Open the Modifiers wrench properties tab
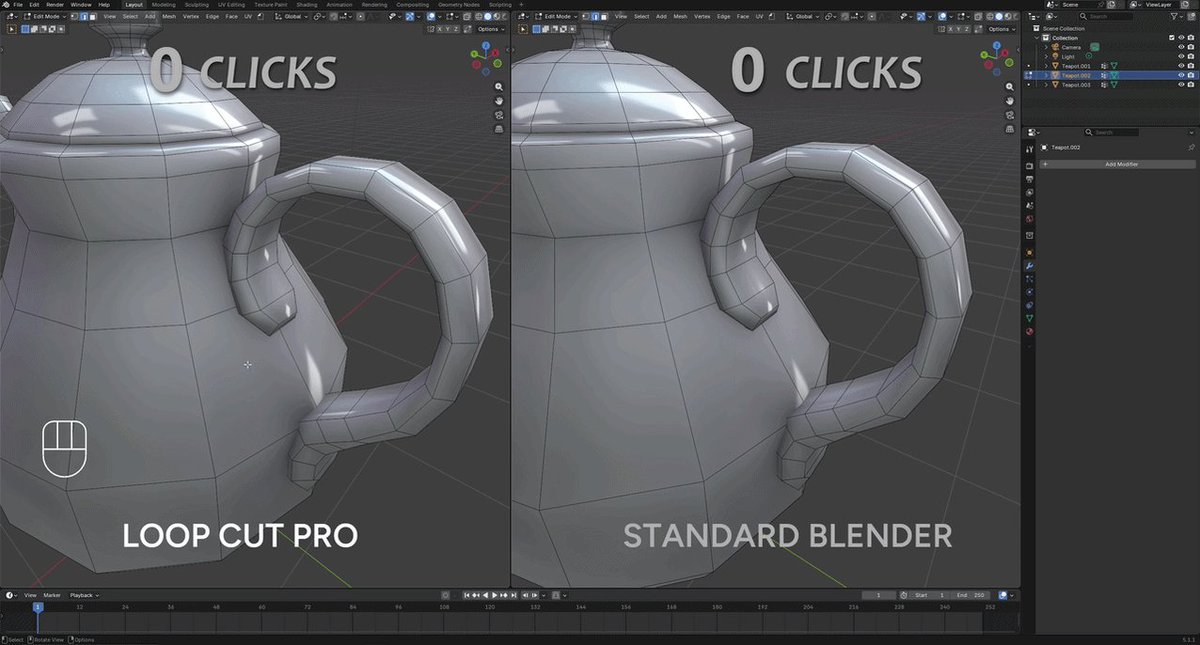 tap(1029, 266)
